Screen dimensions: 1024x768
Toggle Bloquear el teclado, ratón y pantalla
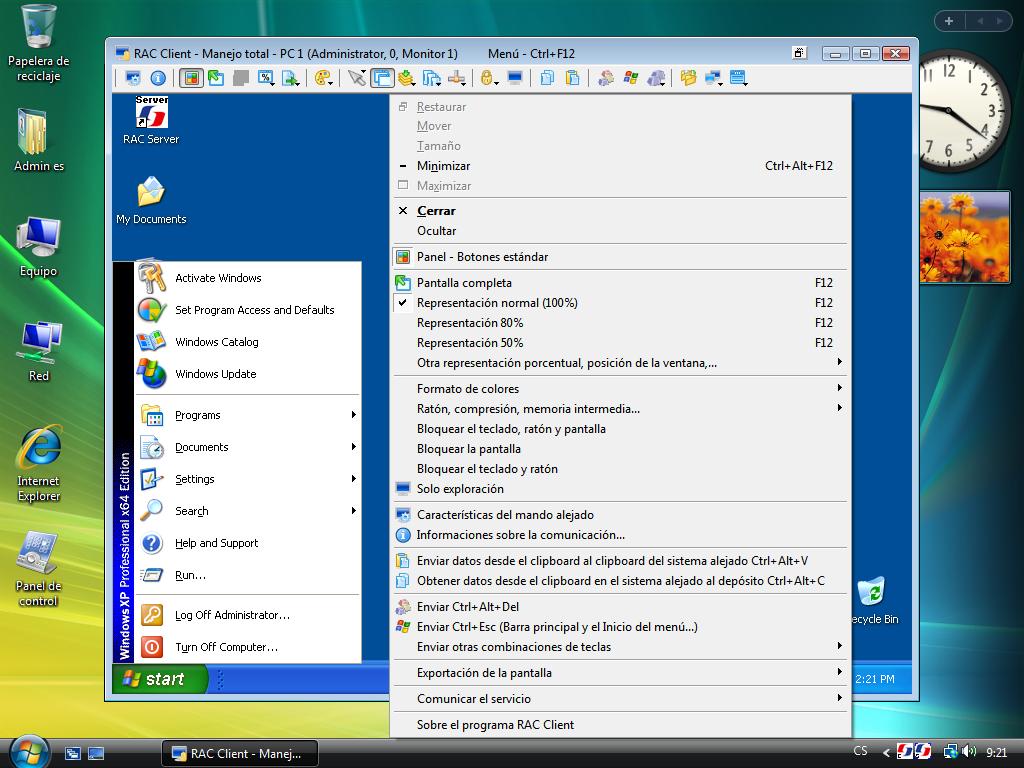[620, 429]
